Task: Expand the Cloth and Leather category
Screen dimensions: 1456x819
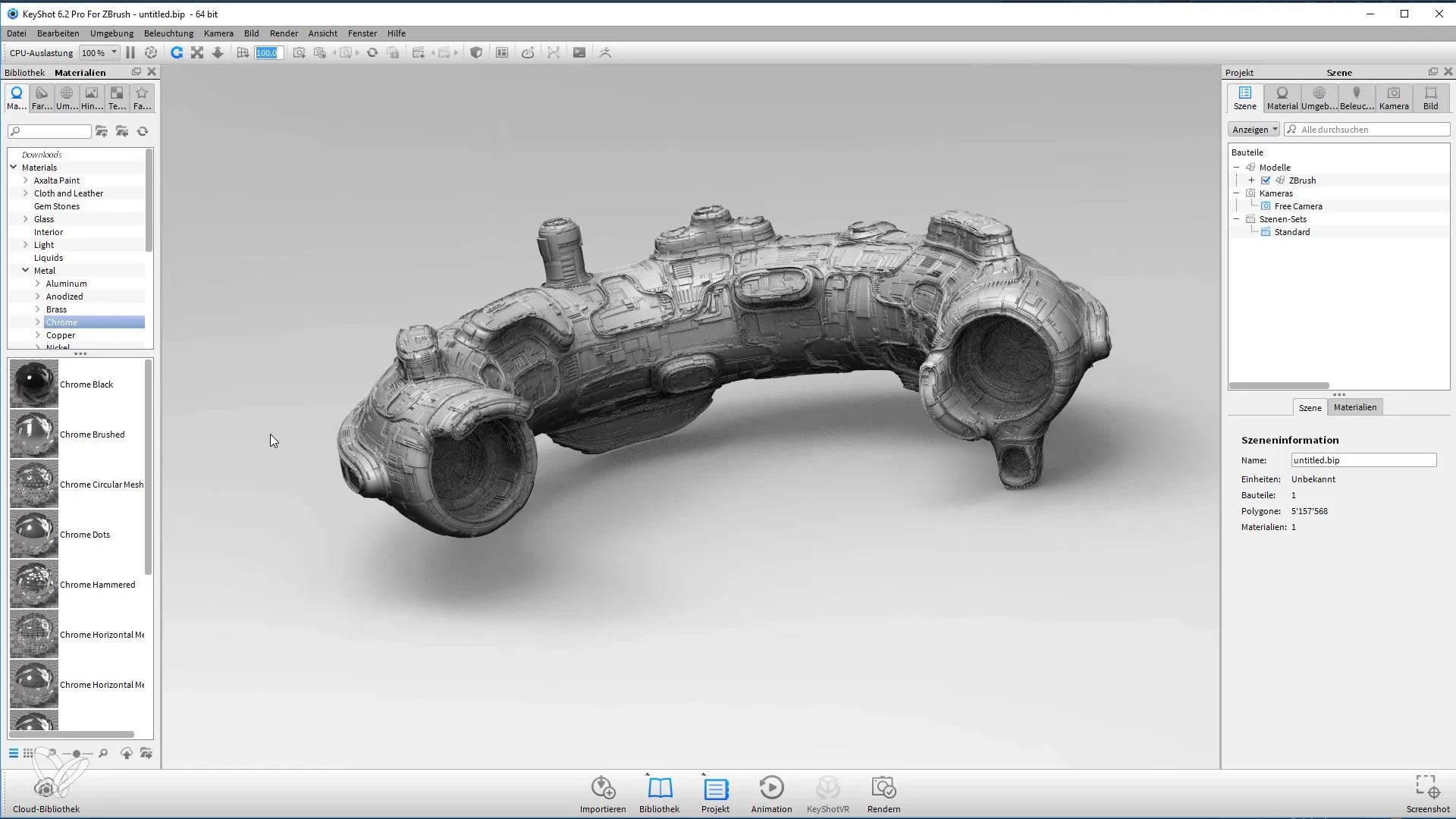Action: tap(24, 193)
